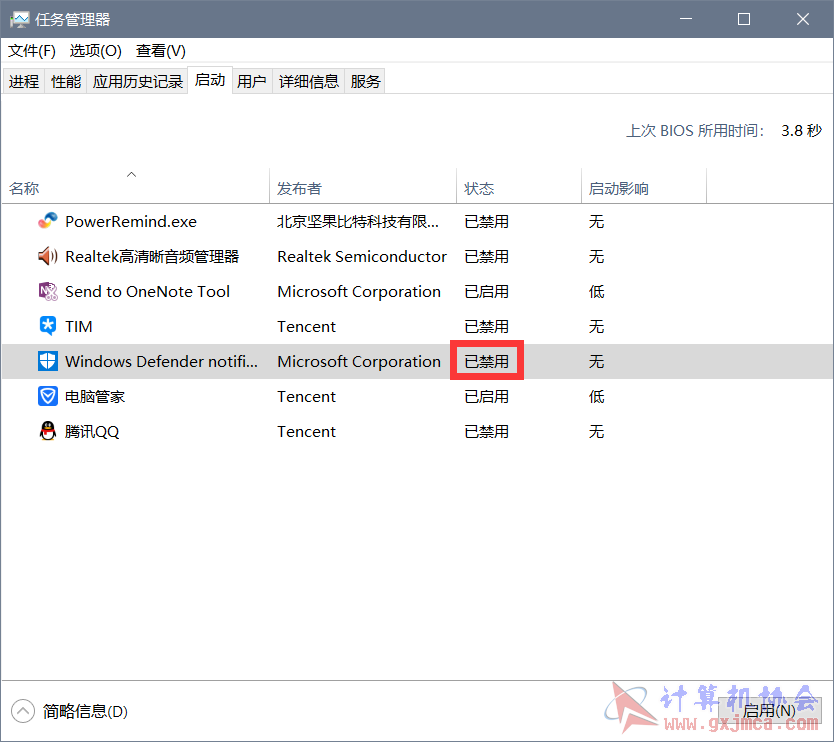Screen dimensions: 834x742
Task: Click 无 startup impact of 腾讯QQ row
Action: coord(596,431)
